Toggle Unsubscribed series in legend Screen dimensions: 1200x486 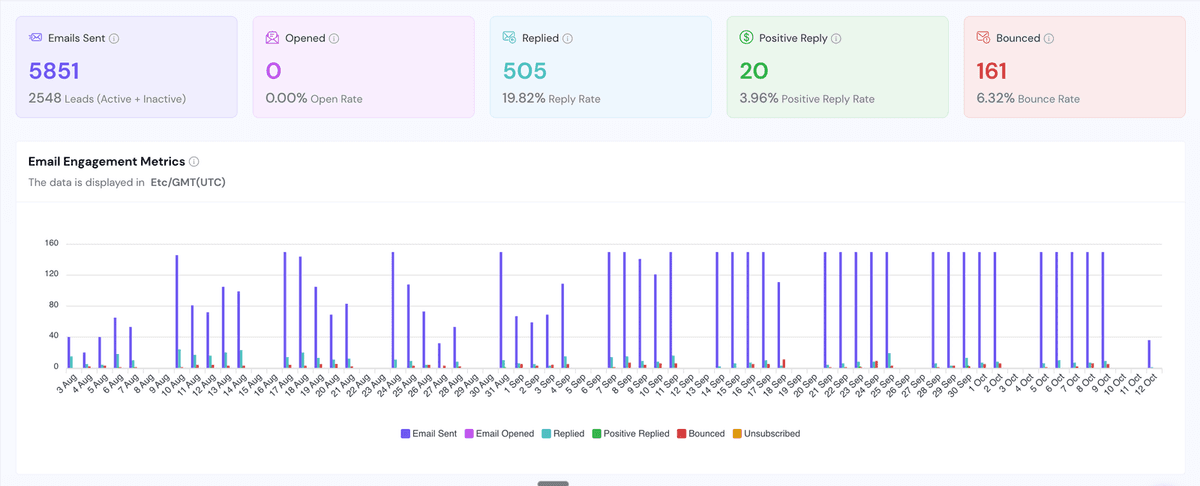(x=767, y=434)
